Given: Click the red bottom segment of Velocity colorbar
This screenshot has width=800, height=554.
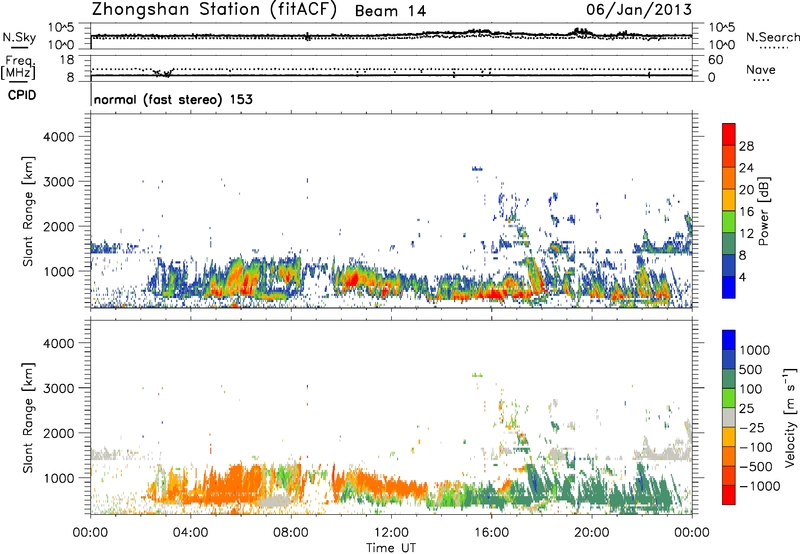Looking at the screenshot, I should point(729,495).
